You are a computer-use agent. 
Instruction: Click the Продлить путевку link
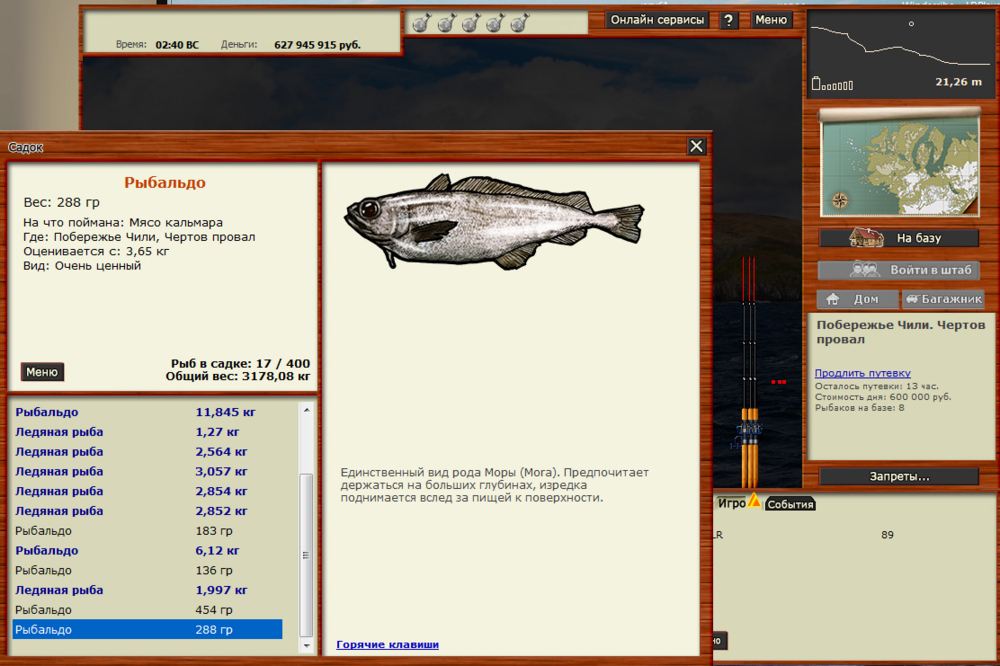point(862,373)
